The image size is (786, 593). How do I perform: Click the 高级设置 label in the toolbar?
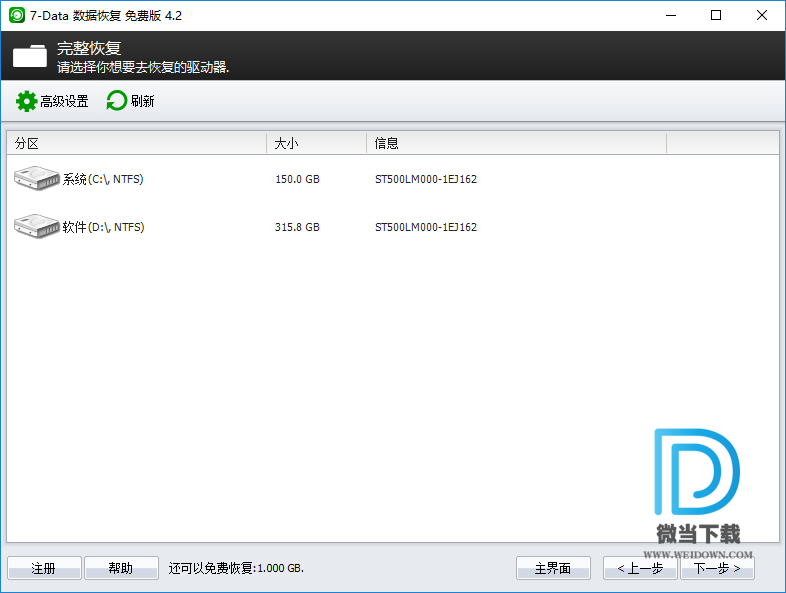pos(64,101)
